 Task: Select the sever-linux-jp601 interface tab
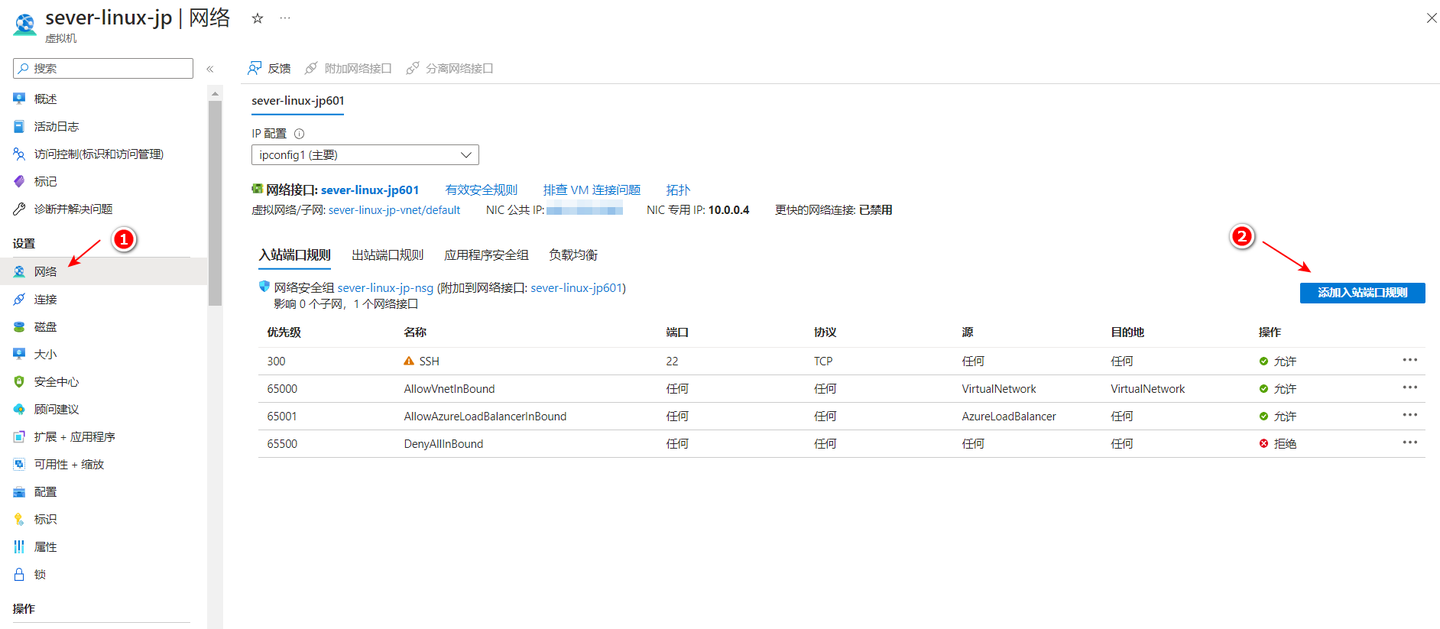coord(298,101)
